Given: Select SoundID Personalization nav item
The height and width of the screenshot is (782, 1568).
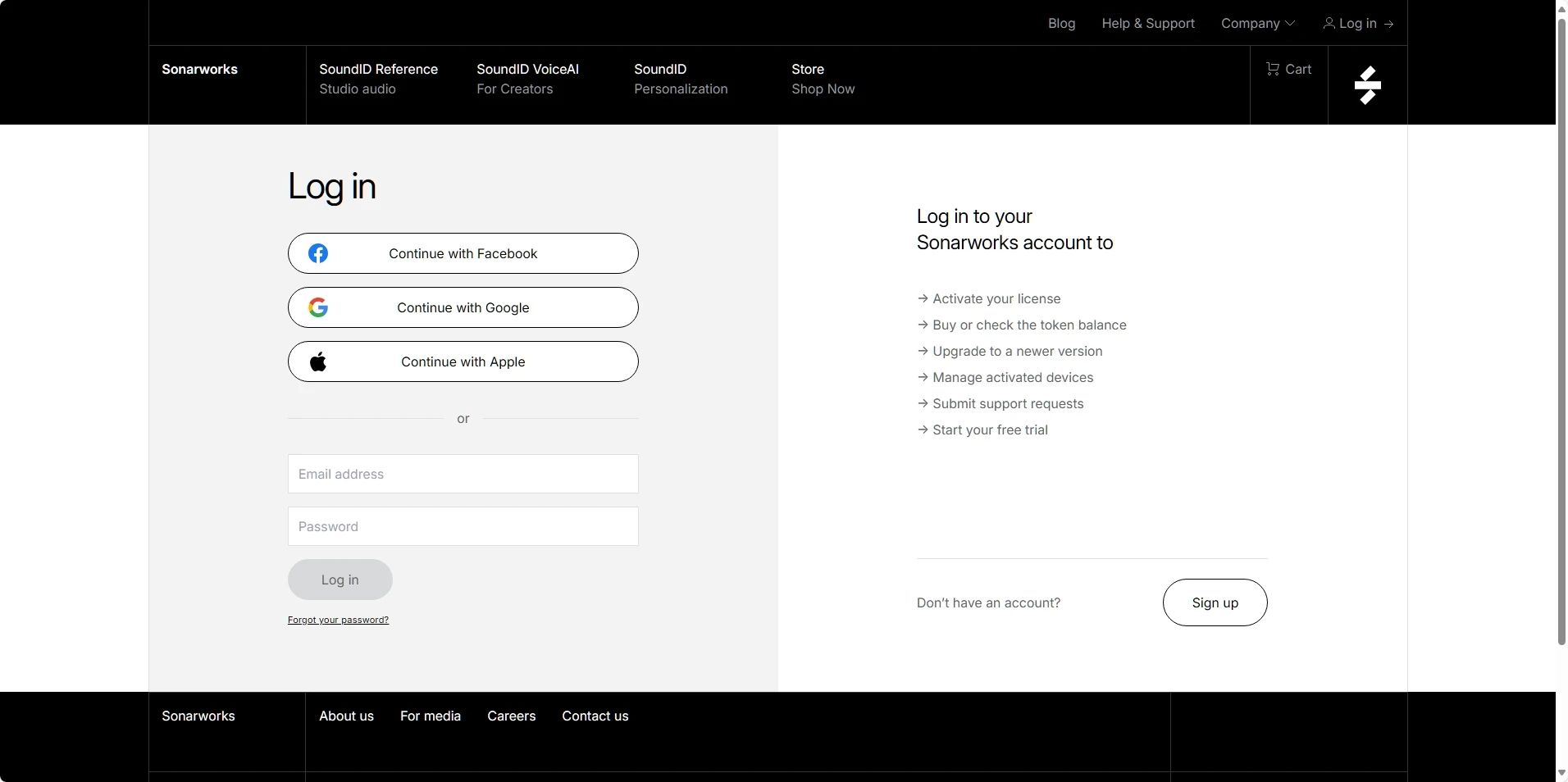Looking at the screenshot, I should coord(680,79).
